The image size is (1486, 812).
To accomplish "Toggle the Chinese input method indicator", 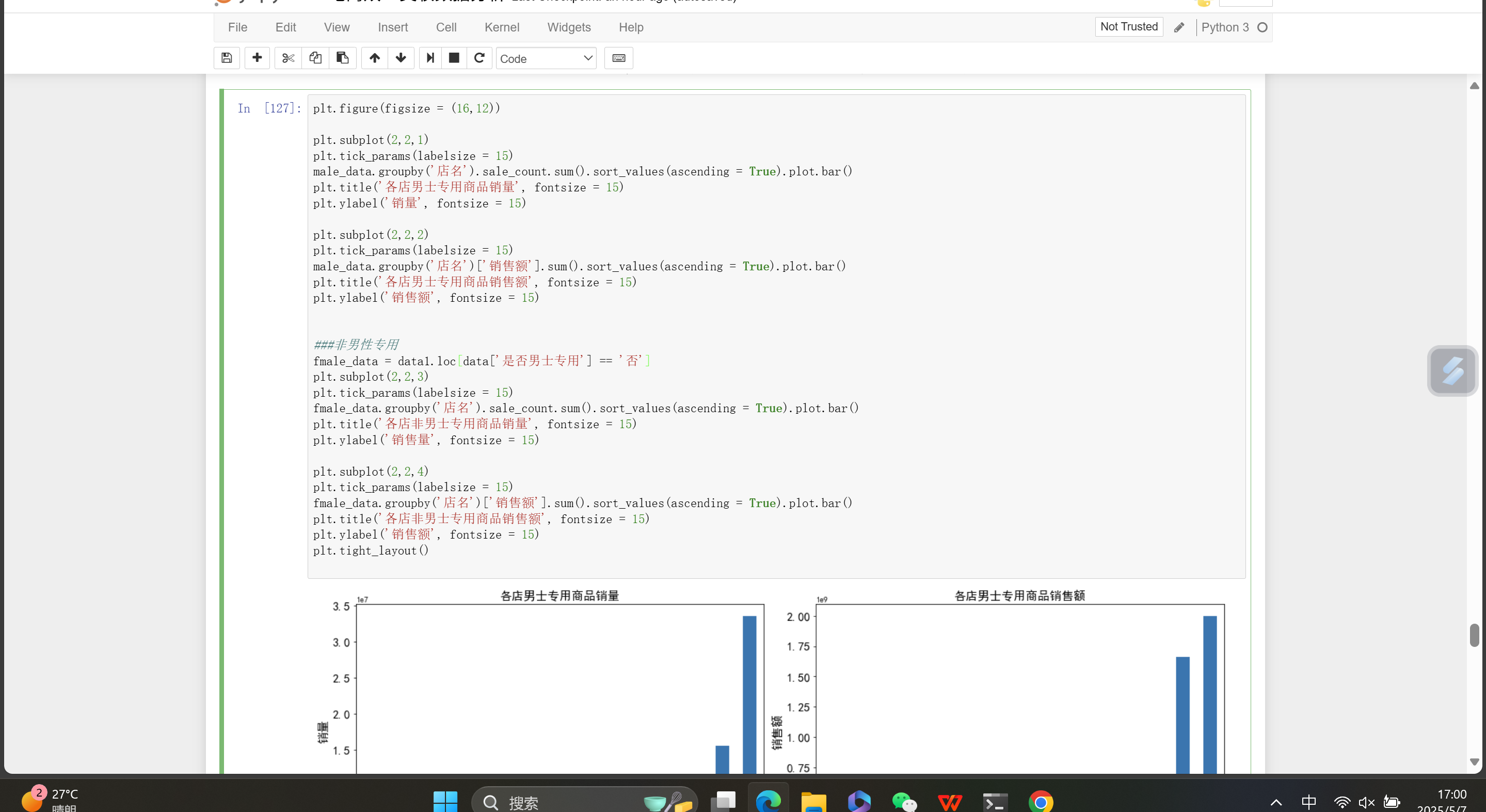I will [1308, 802].
